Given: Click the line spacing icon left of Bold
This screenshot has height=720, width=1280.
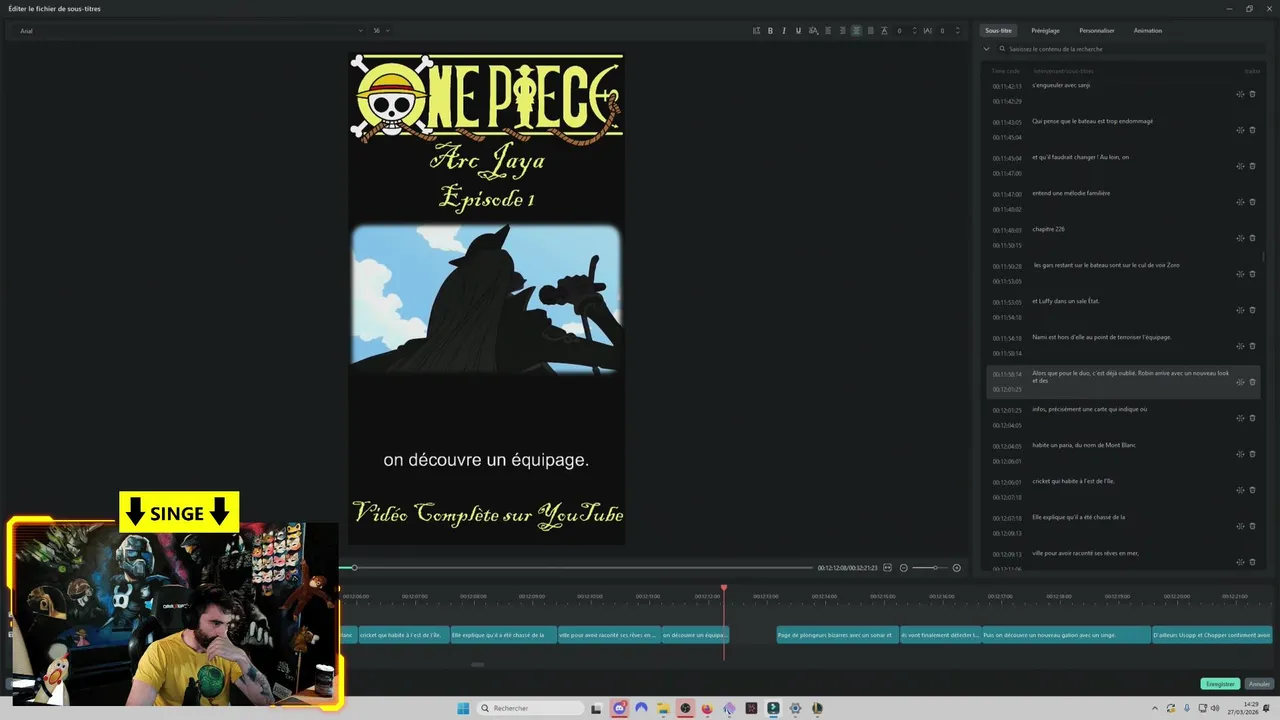Looking at the screenshot, I should [756, 31].
